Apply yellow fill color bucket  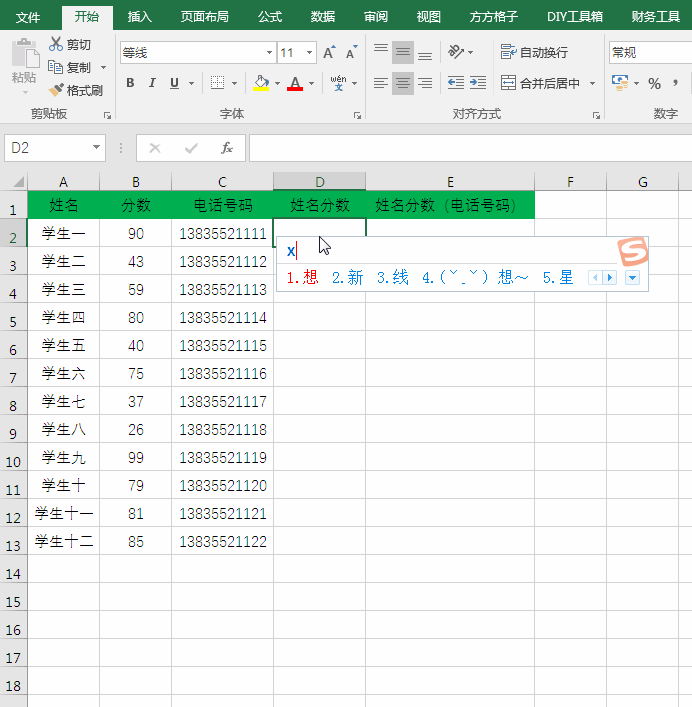coord(261,83)
